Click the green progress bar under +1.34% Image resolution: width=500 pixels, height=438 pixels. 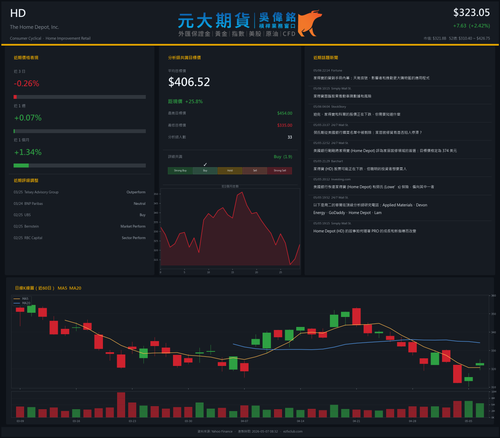click(80, 166)
